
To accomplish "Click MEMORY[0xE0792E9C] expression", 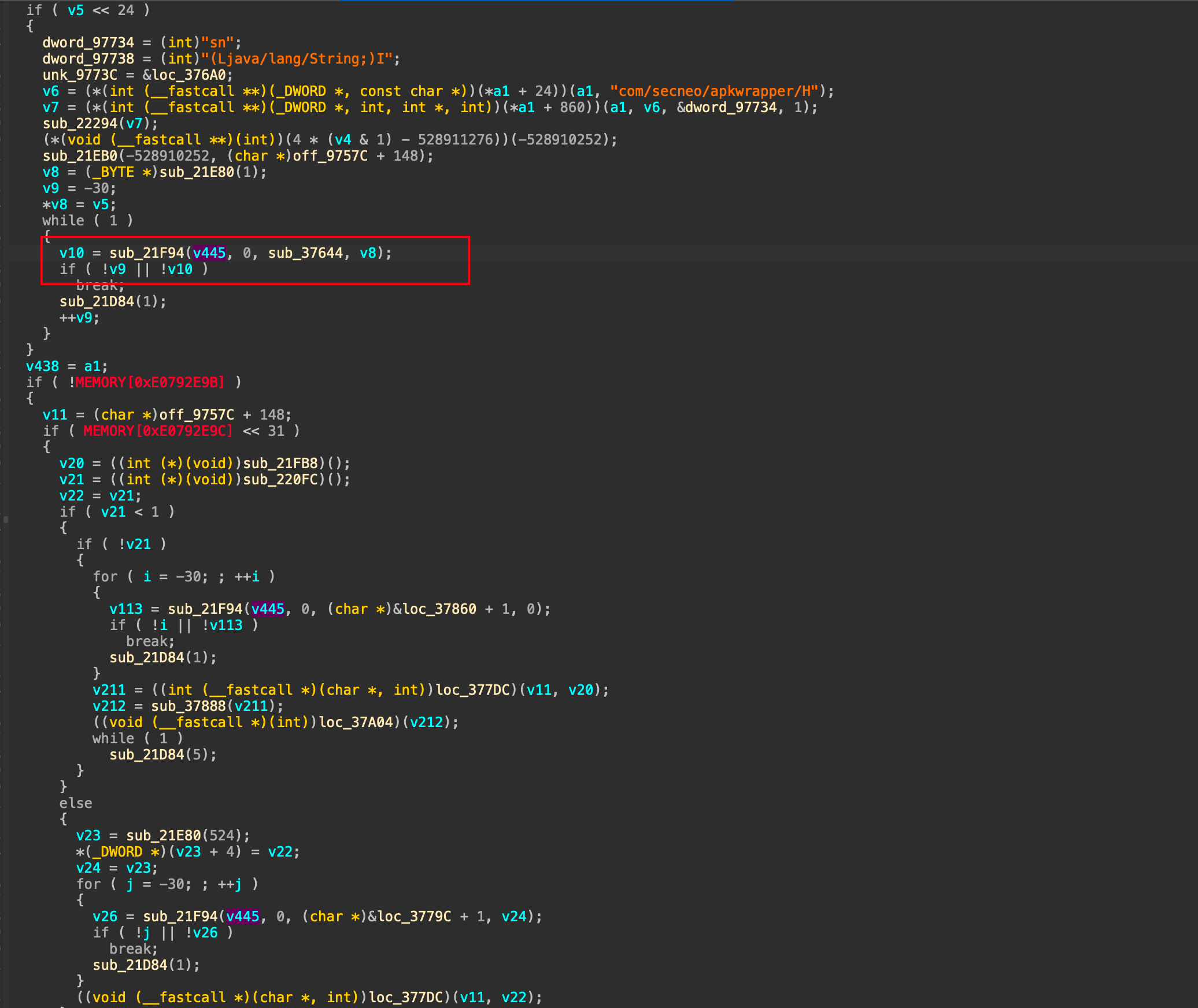I will [158, 431].
